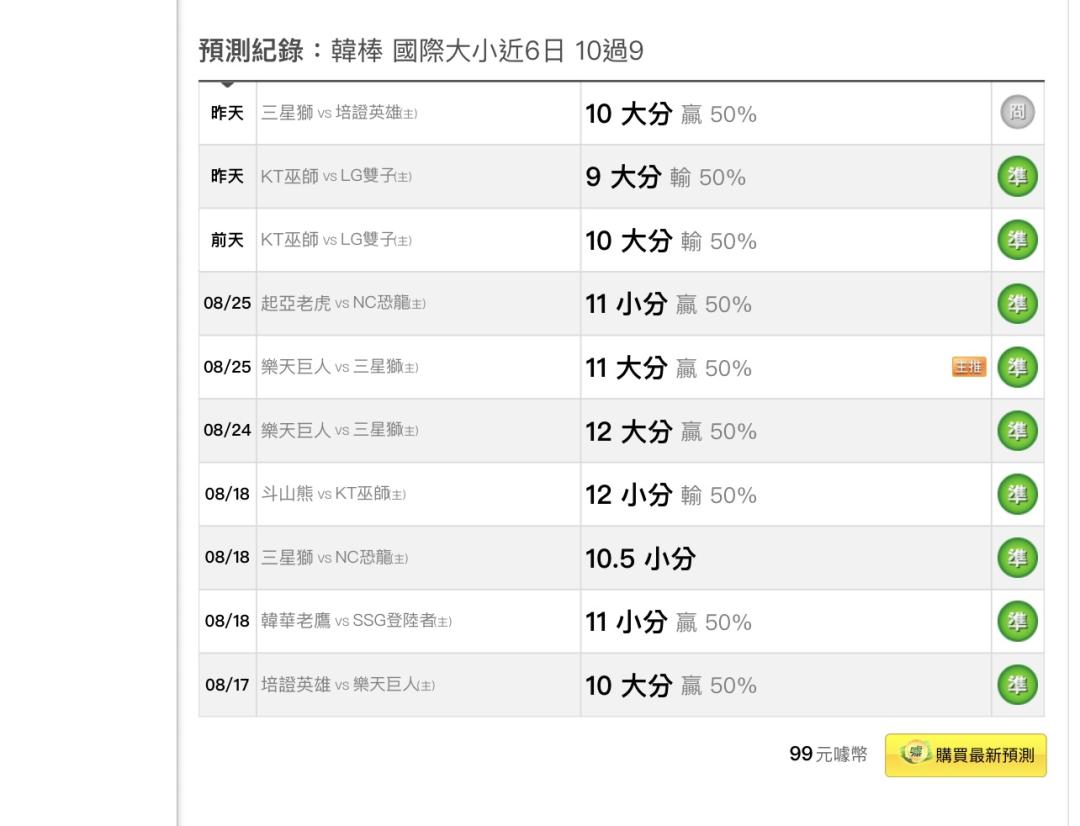Open the 韓華老鷹 vs SSG登陸者 matchup
The image size is (1080, 826).
tap(356, 621)
